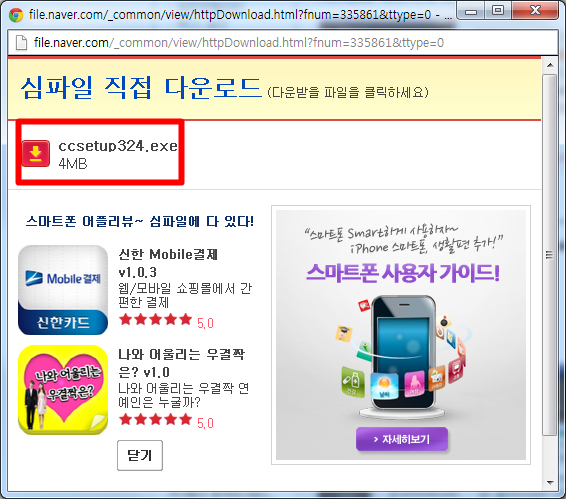
Task: Click the red download arrow icon
Action: point(36,153)
